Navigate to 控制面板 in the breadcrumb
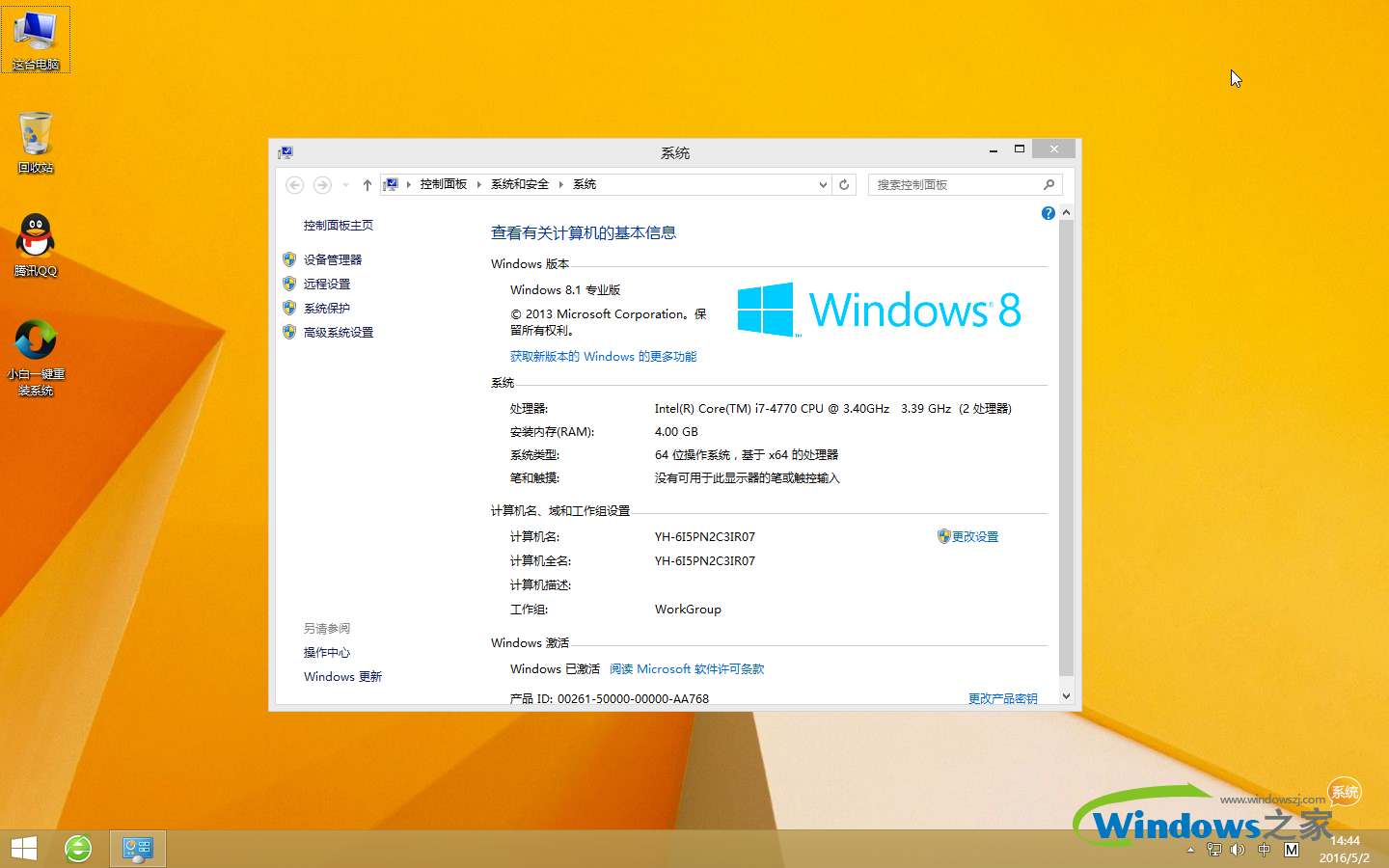 [x=444, y=184]
